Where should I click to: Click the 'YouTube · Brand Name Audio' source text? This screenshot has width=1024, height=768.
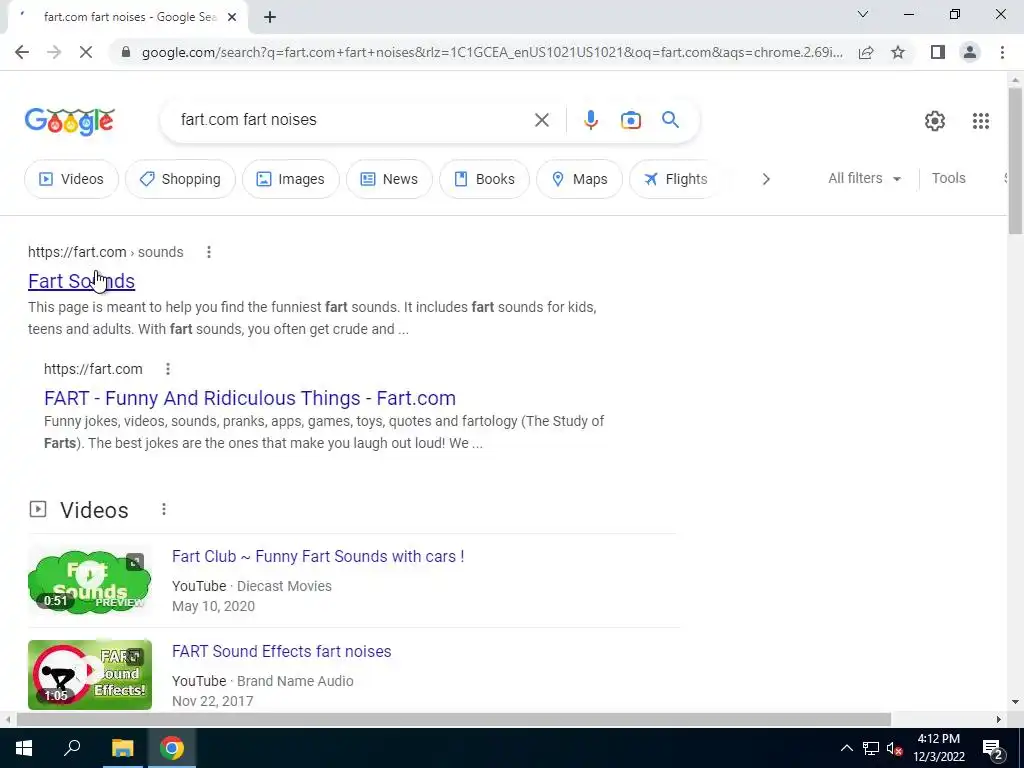(x=263, y=680)
